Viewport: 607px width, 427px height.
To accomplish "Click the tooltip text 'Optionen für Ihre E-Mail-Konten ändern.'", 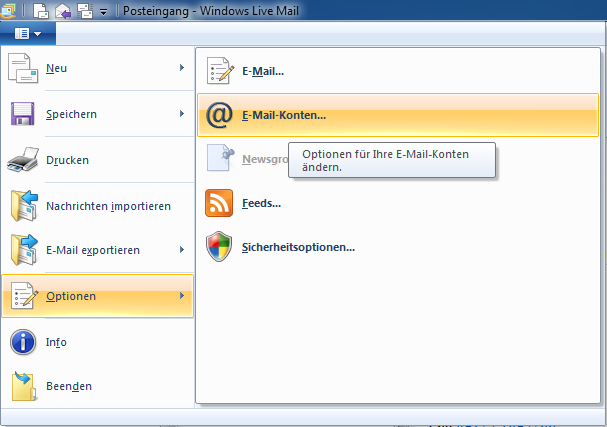I will [386, 160].
